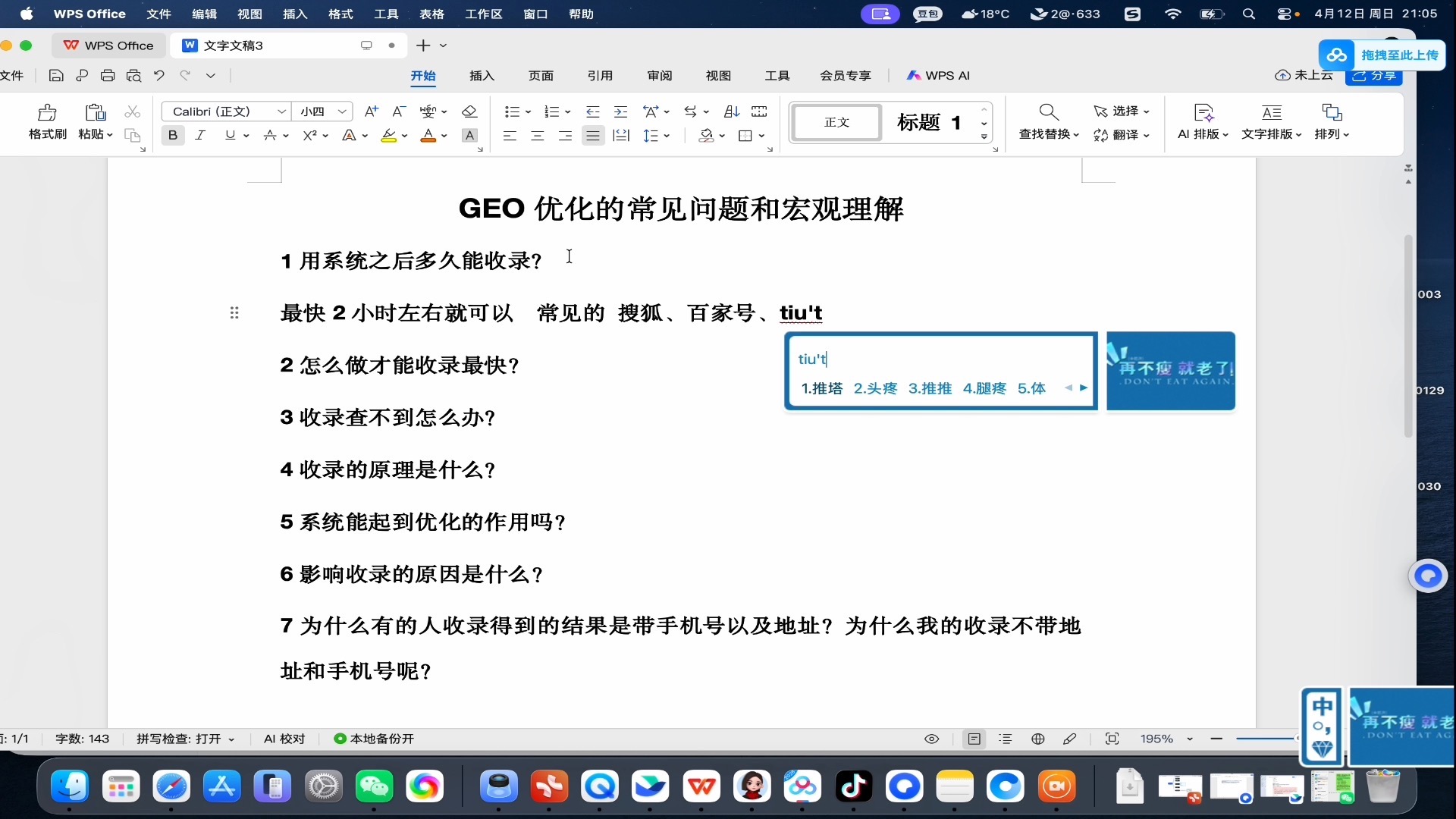Toggle outline view in status bar

coord(1006,739)
